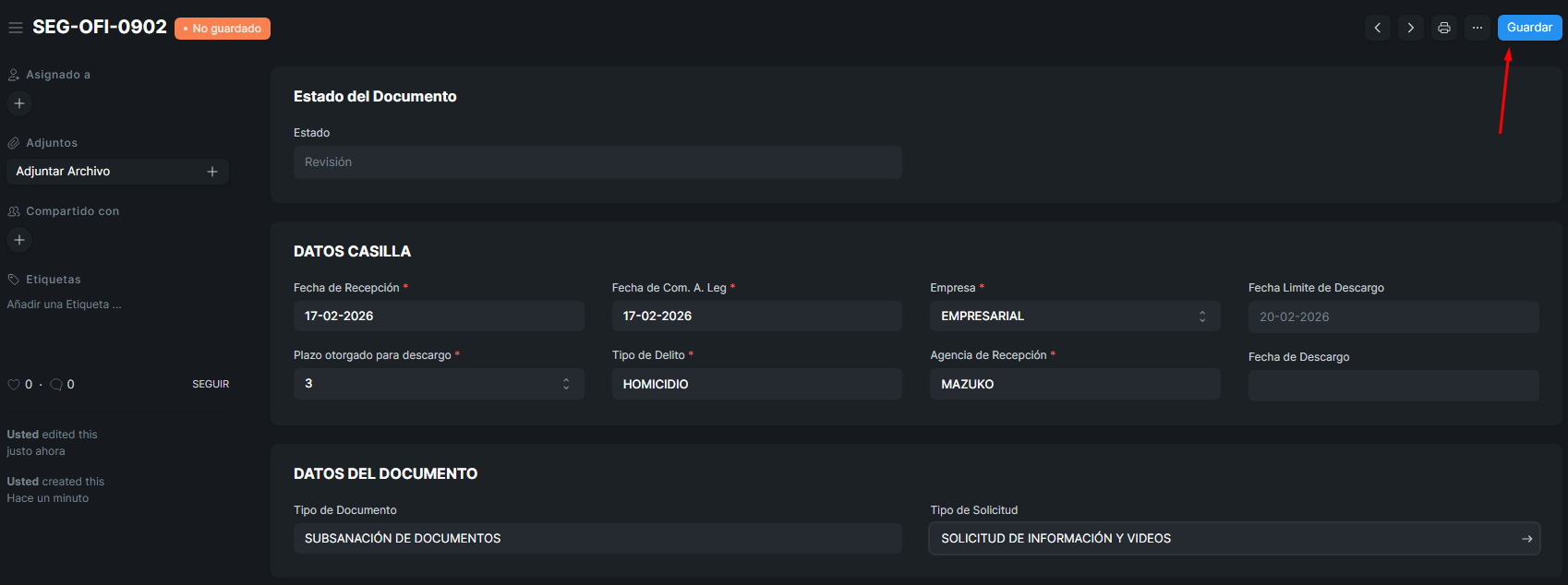
Task: Click the comment bubble icon
Action: [x=56, y=385]
